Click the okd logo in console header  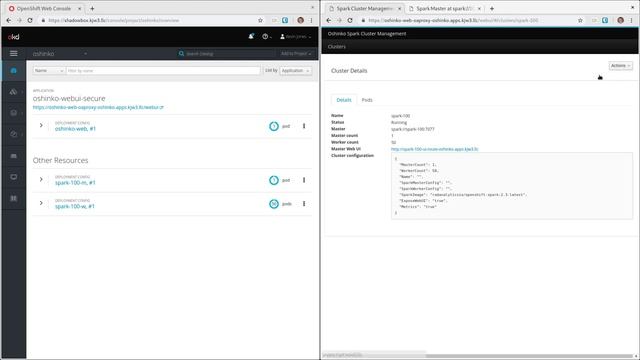point(13,37)
